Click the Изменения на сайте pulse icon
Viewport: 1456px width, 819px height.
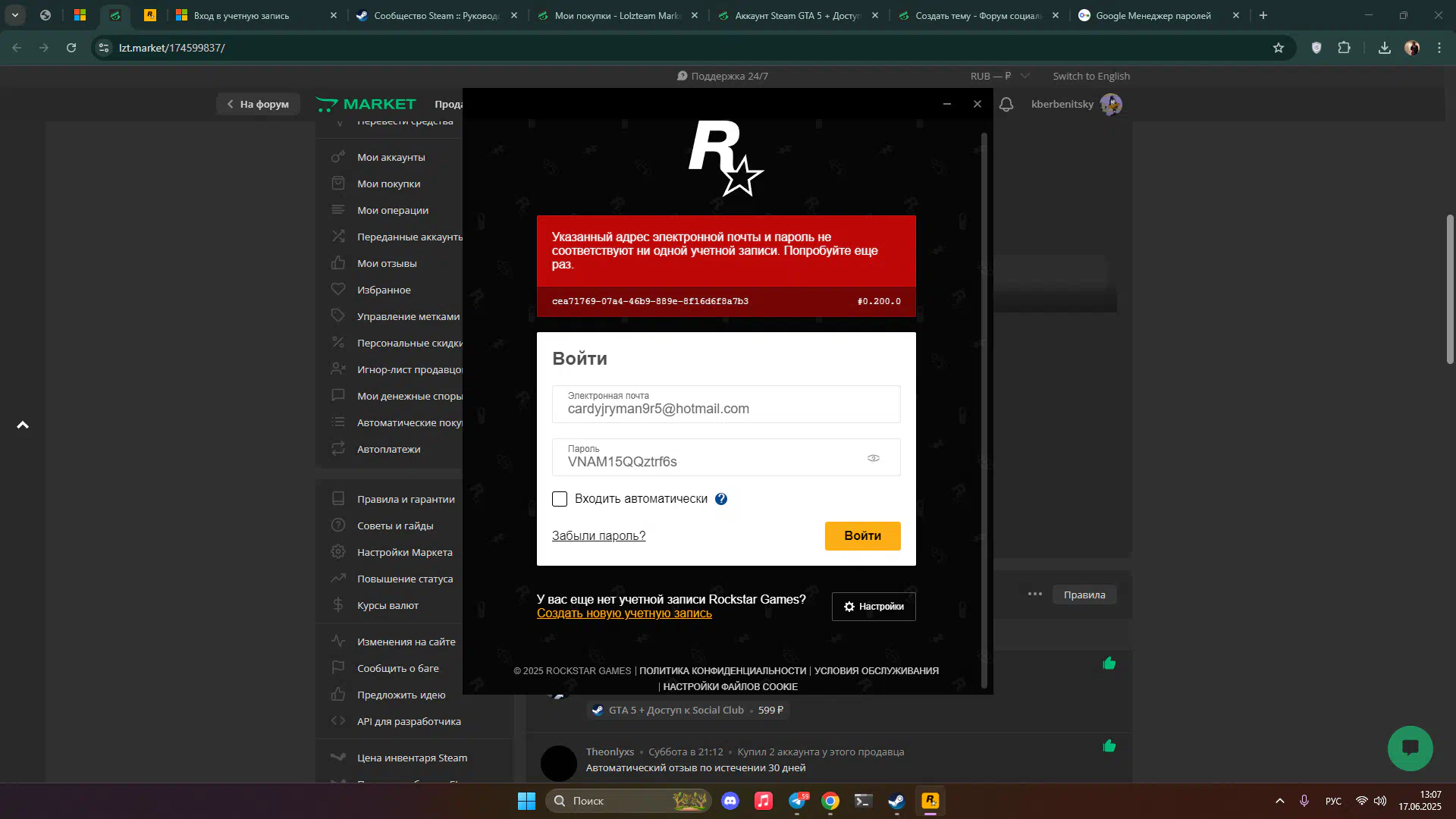(x=338, y=642)
